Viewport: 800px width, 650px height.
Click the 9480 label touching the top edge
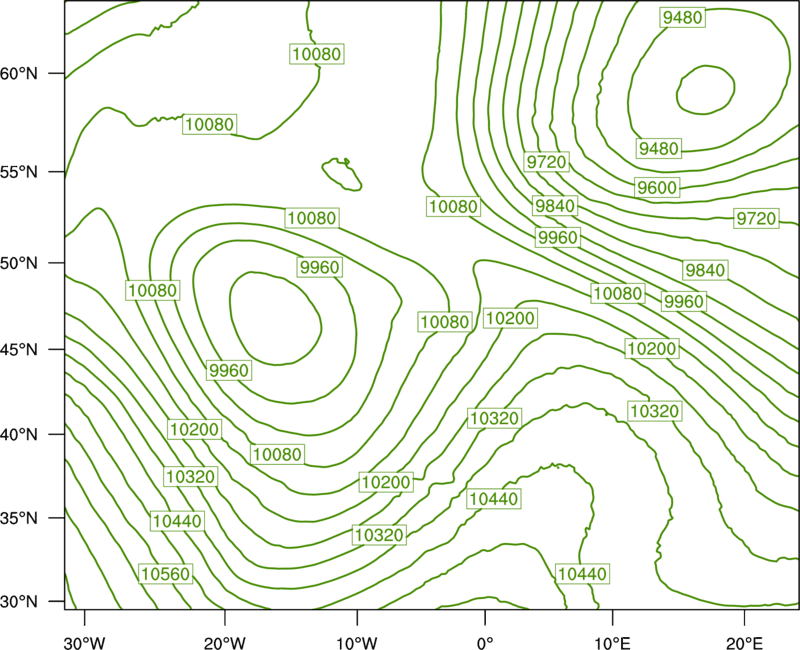[683, 17]
